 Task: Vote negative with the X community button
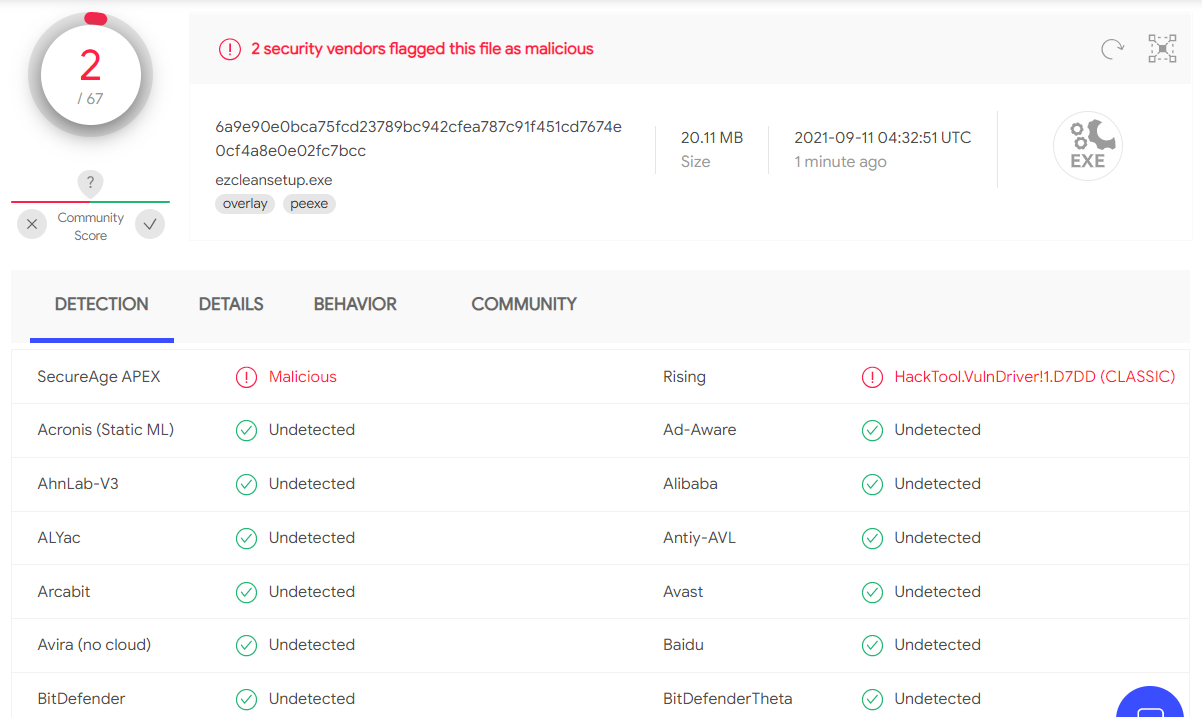coord(32,224)
